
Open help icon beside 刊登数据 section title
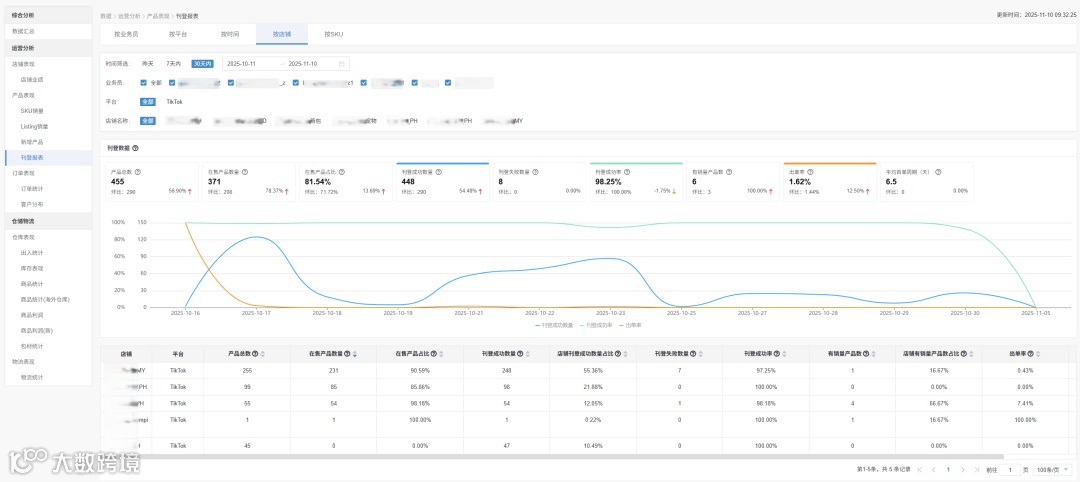coord(136,147)
